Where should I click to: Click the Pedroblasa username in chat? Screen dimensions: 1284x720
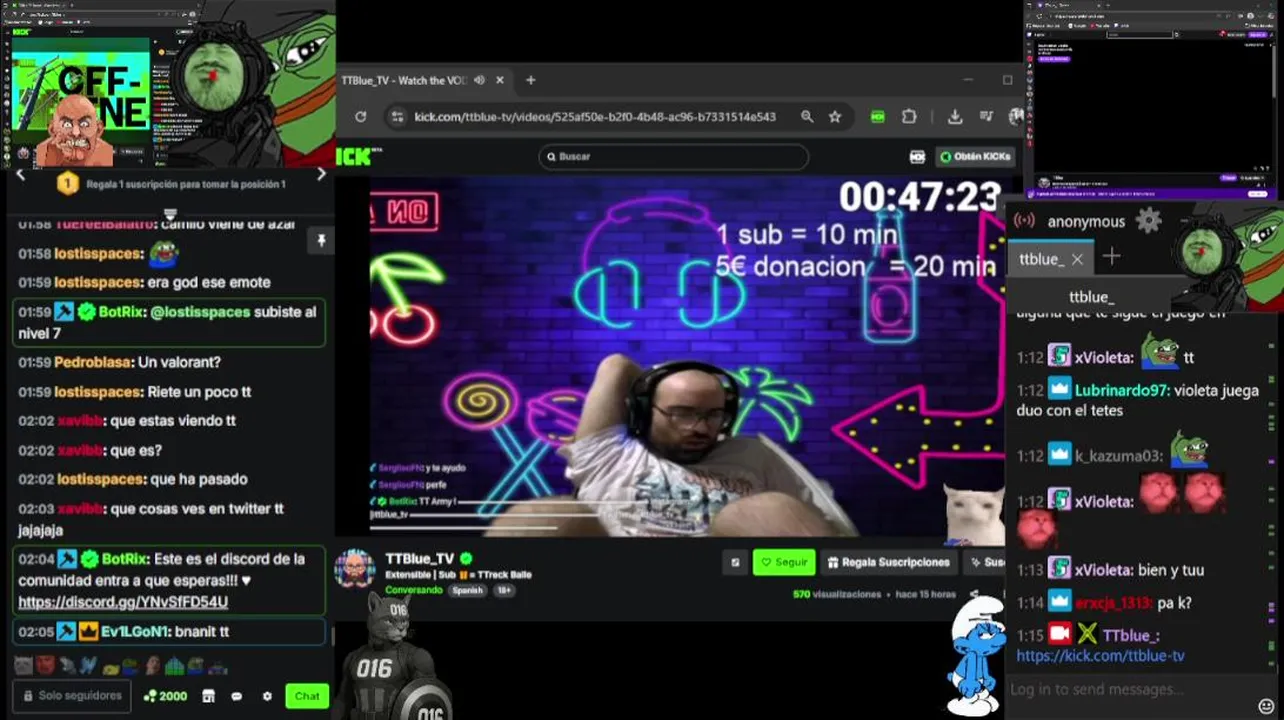point(93,362)
